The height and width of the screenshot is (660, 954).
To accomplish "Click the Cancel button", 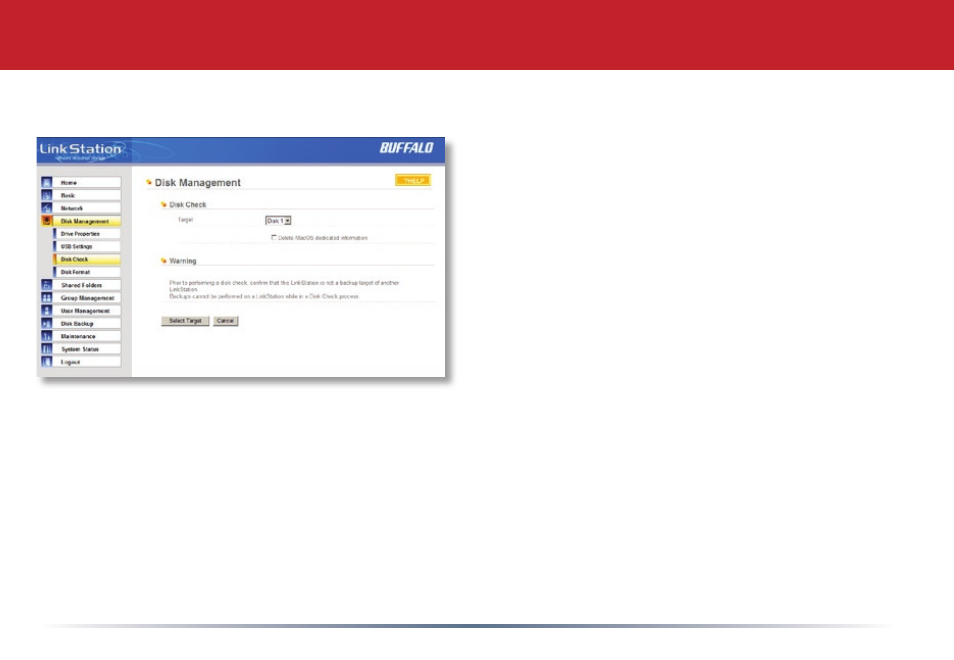I will (226, 321).
